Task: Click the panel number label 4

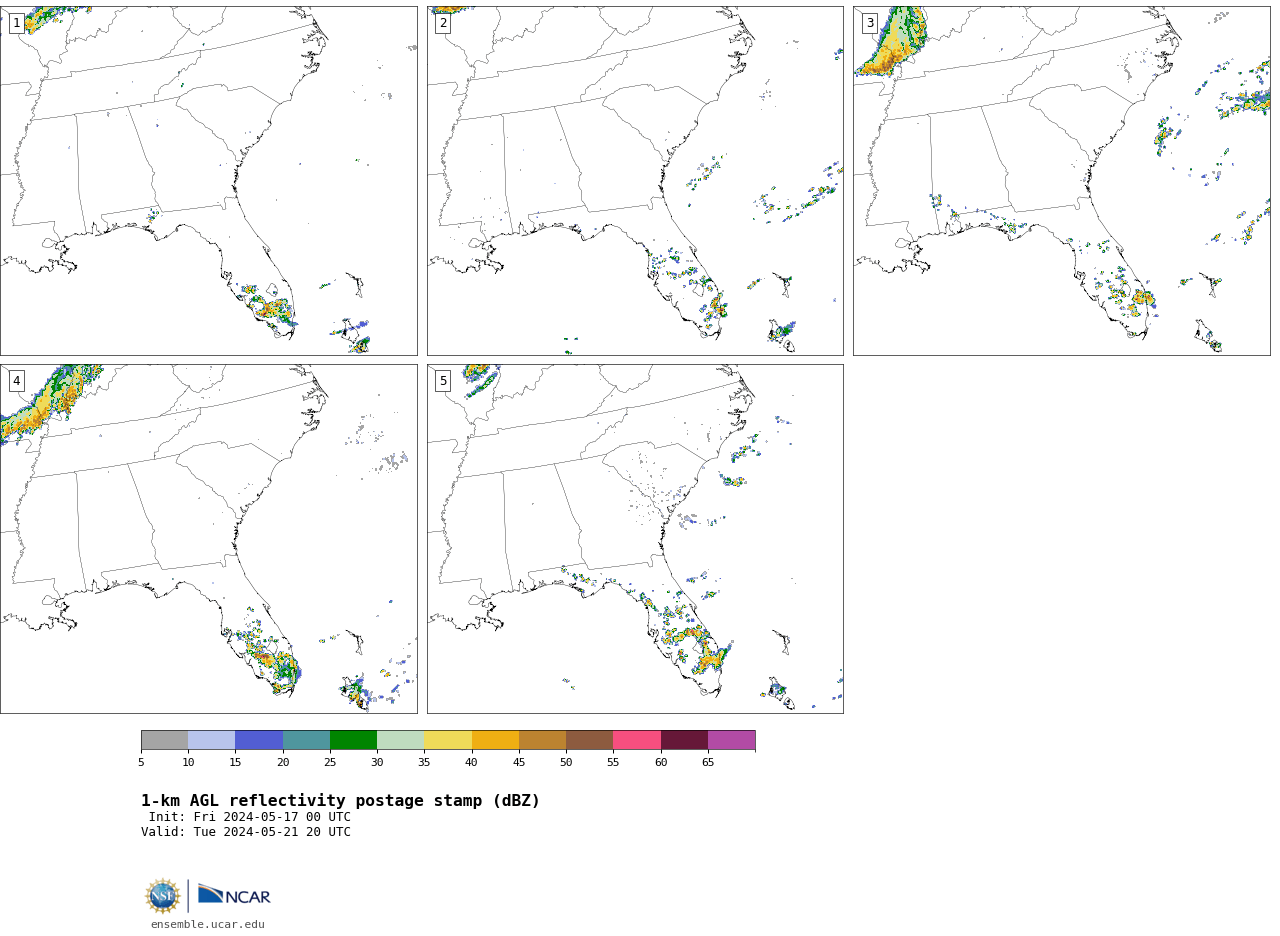Action: coord(16,381)
